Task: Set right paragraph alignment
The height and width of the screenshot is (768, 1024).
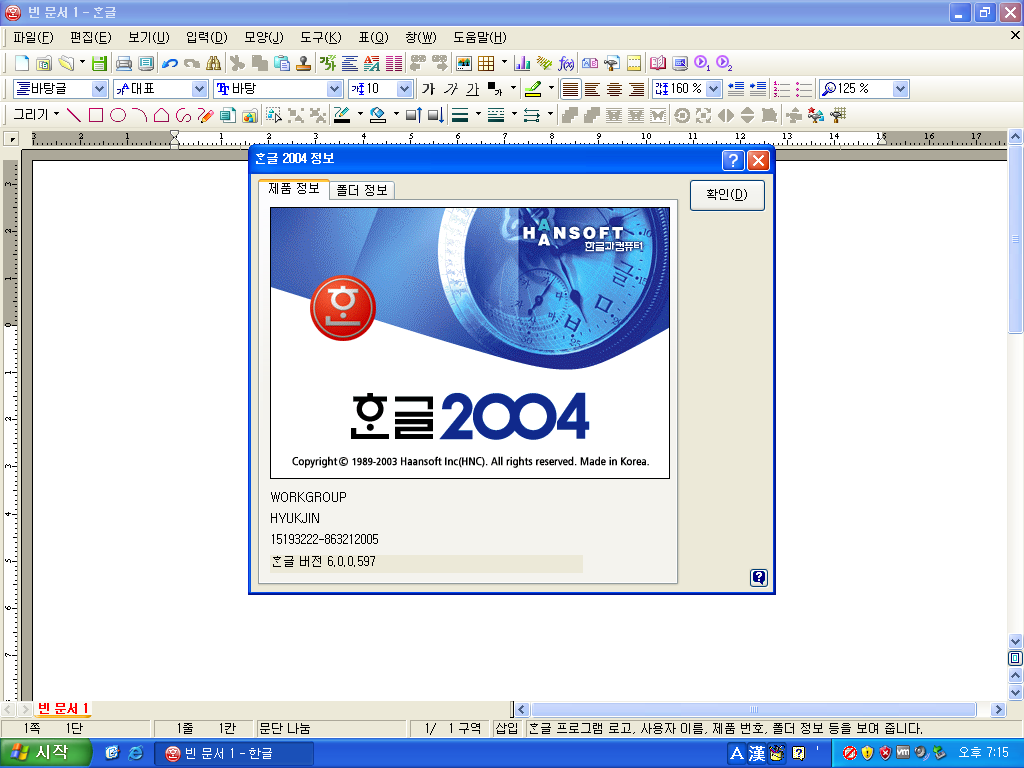Action: click(x=637, y=89)
